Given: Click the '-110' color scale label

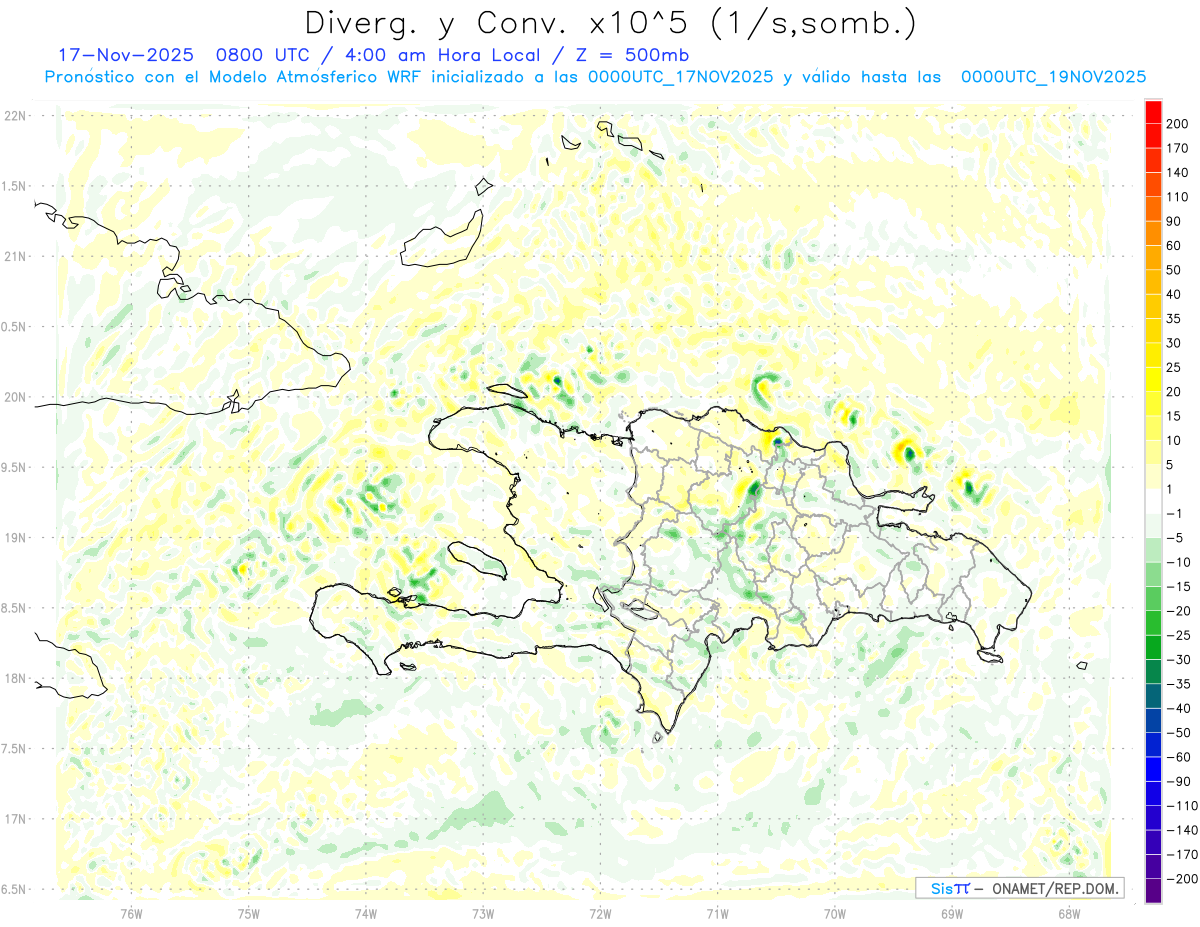Looking at the screenshot, I should coord(1183,806).
